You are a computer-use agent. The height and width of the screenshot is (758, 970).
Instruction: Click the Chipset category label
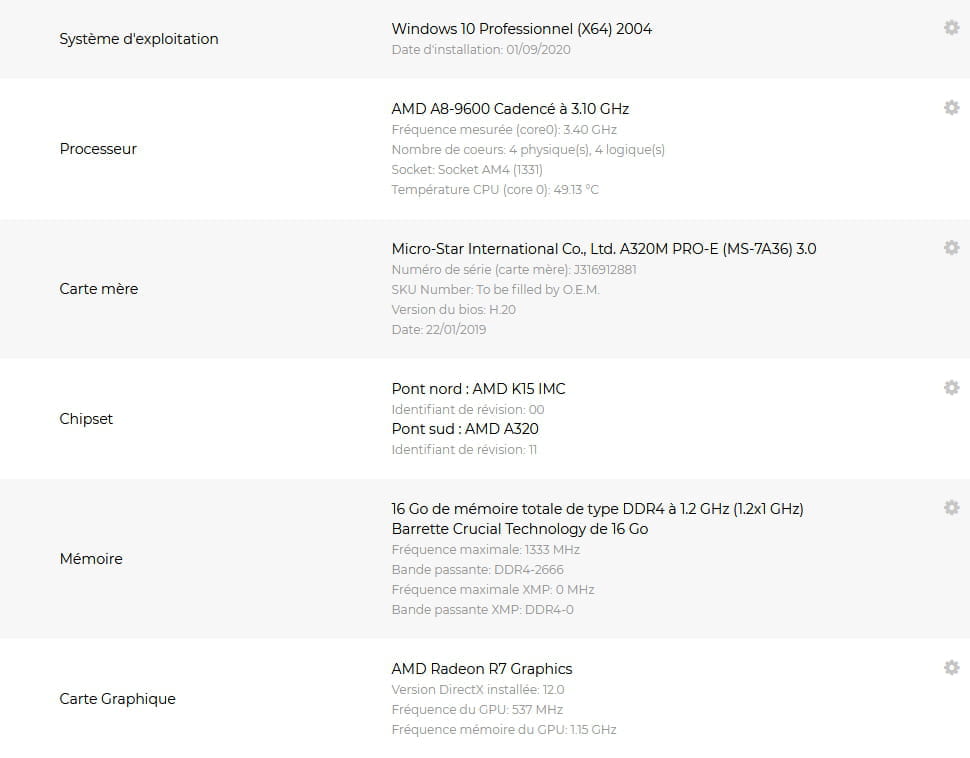click(86, 419)
